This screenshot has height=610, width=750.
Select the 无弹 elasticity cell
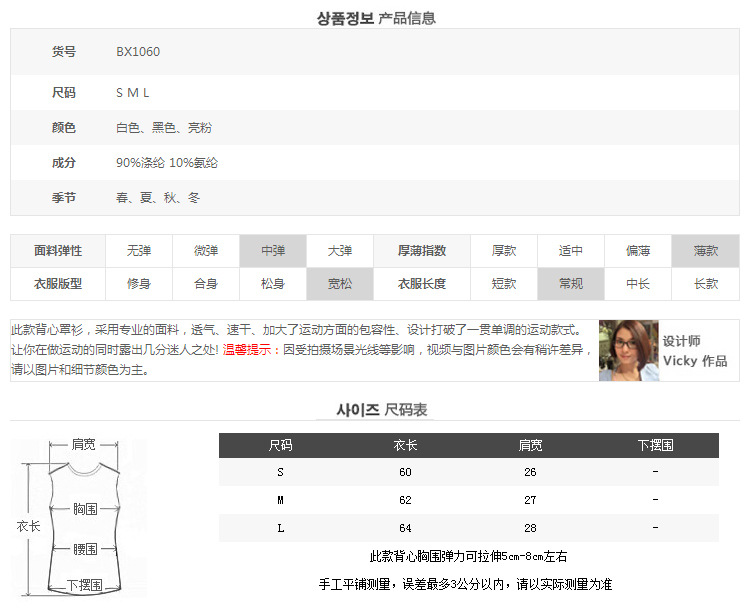[x=139, y=251]
